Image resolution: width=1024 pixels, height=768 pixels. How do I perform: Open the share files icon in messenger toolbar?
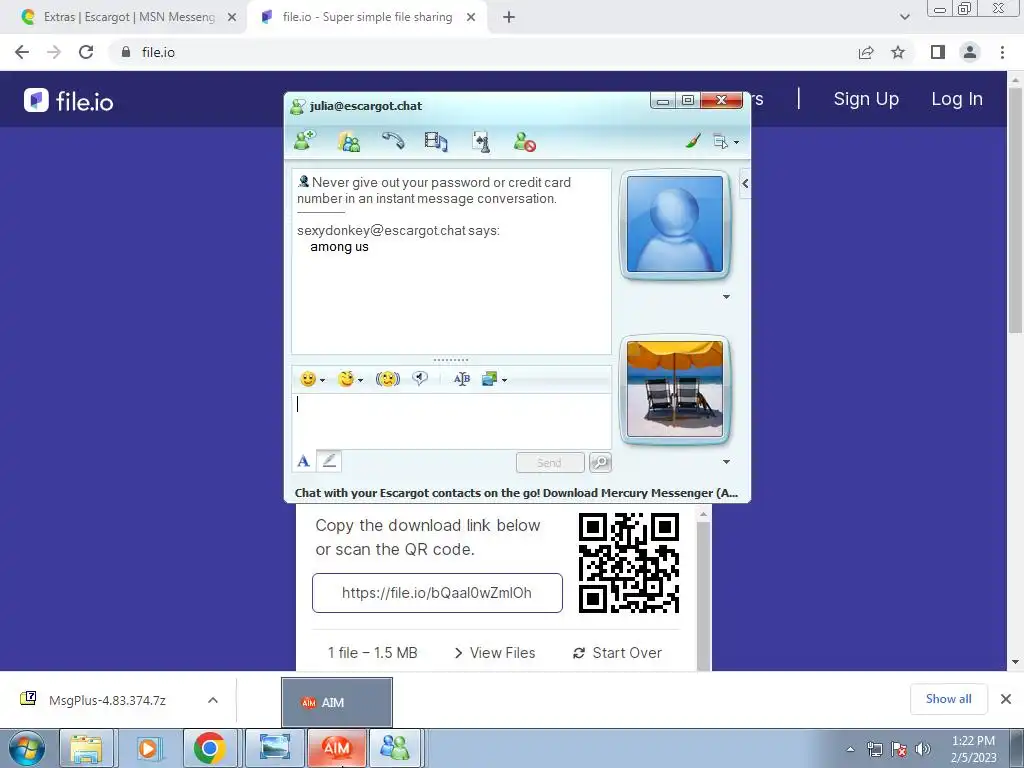[349, 141]
